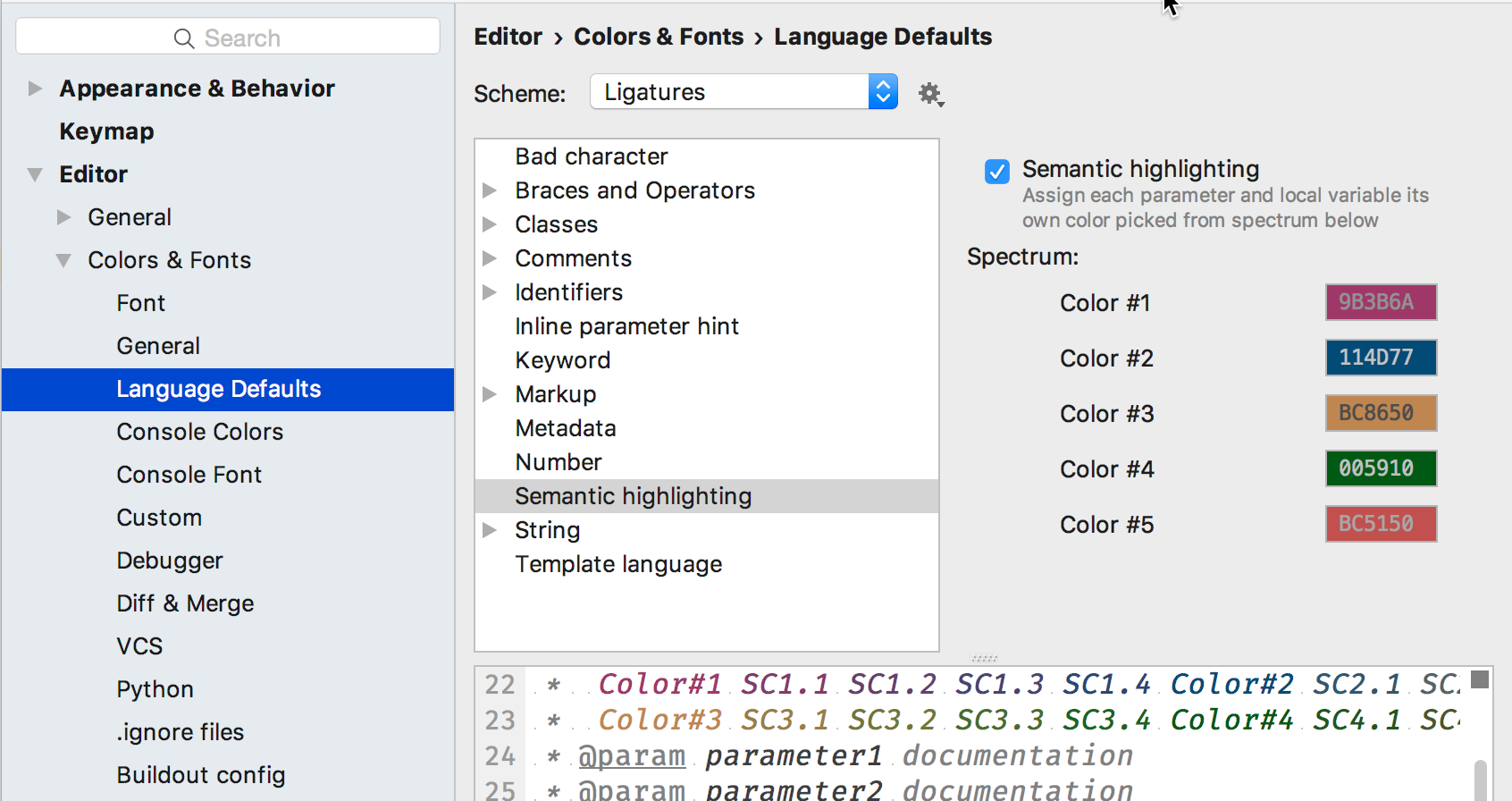Click Colors & Fonts breadcrumb link
This screenshot has height=801, width=1512.
click(x=659, y=37)
